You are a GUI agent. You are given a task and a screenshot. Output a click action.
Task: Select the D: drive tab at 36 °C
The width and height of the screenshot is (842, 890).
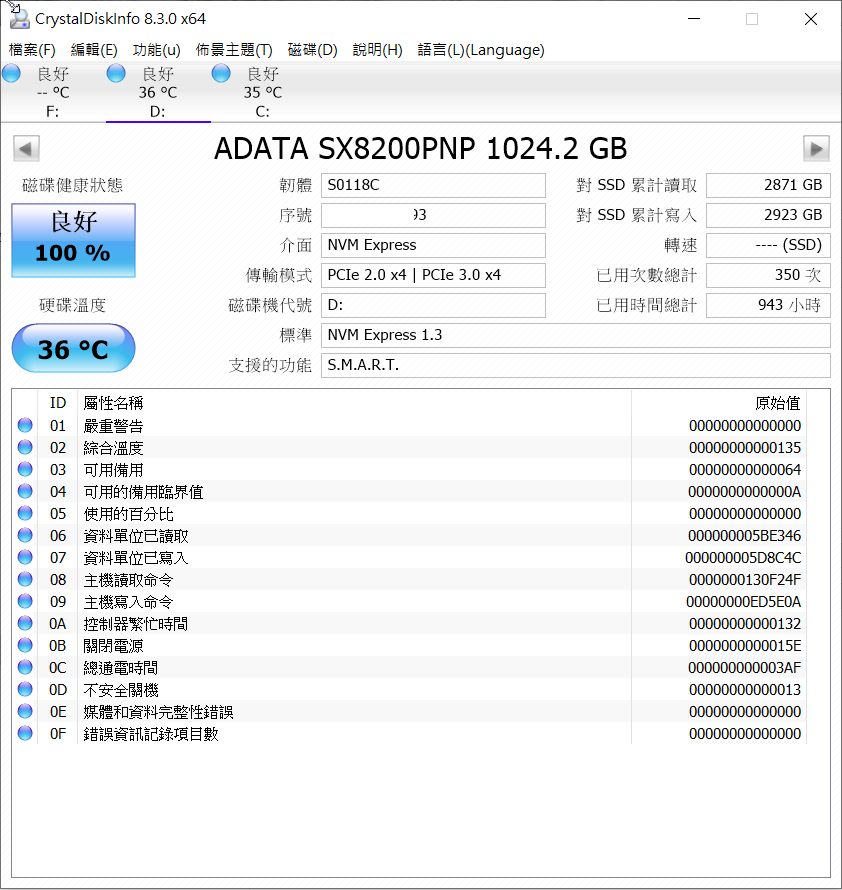pos(158,92)
